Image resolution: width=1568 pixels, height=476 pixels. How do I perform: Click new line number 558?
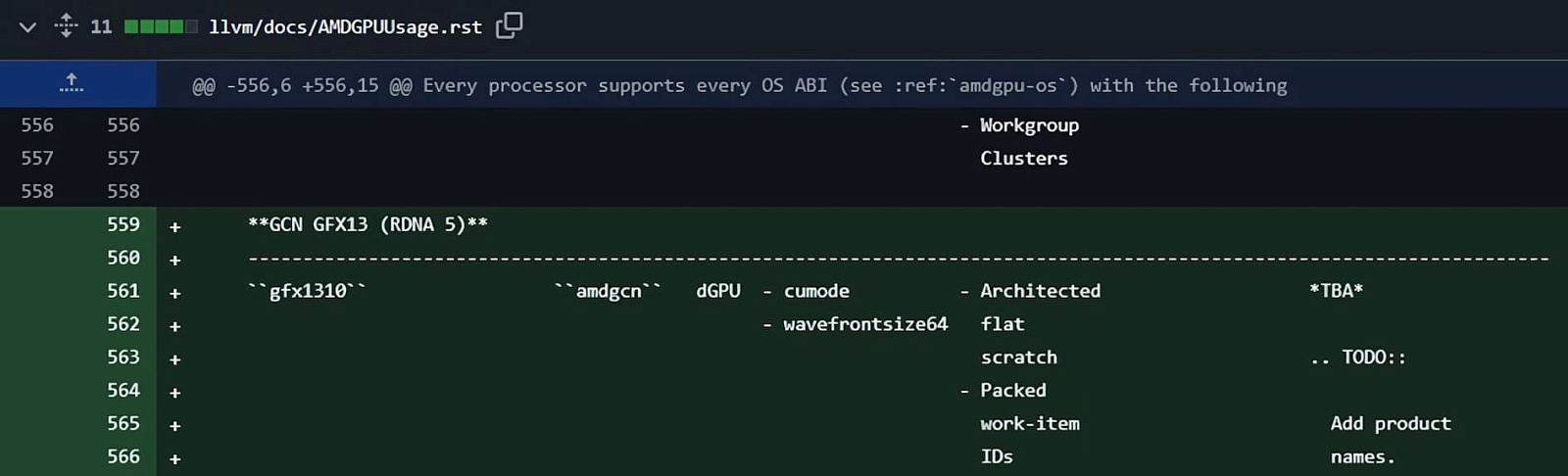[123, 191]
